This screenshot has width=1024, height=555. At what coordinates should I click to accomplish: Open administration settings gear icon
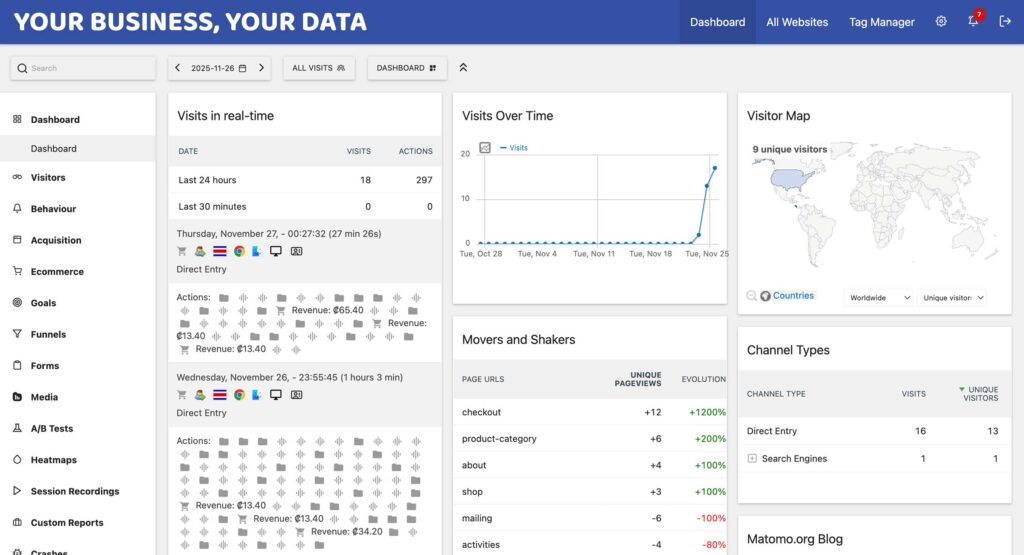(941, 22)
